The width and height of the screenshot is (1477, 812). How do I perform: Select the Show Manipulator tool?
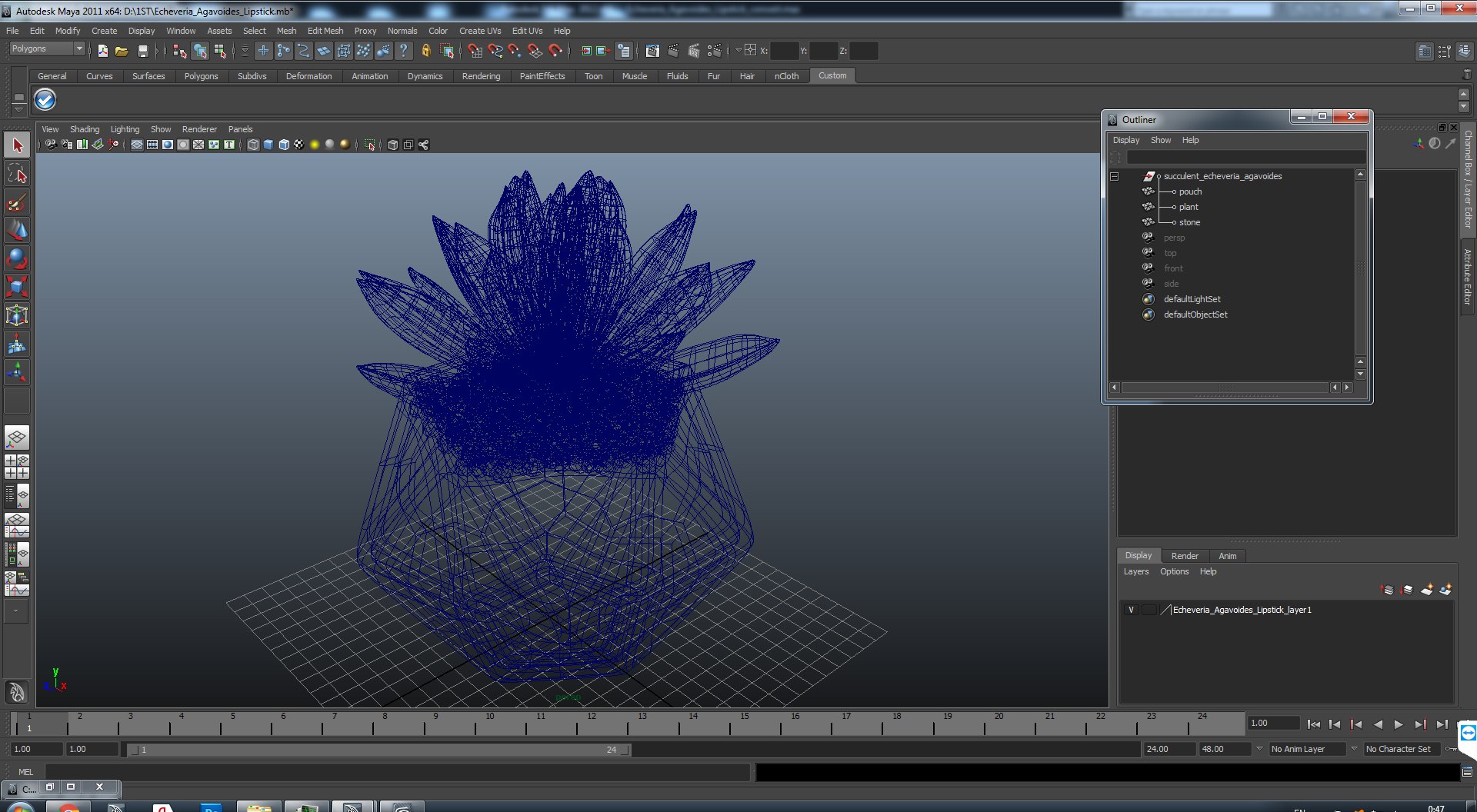coord(17,373)
